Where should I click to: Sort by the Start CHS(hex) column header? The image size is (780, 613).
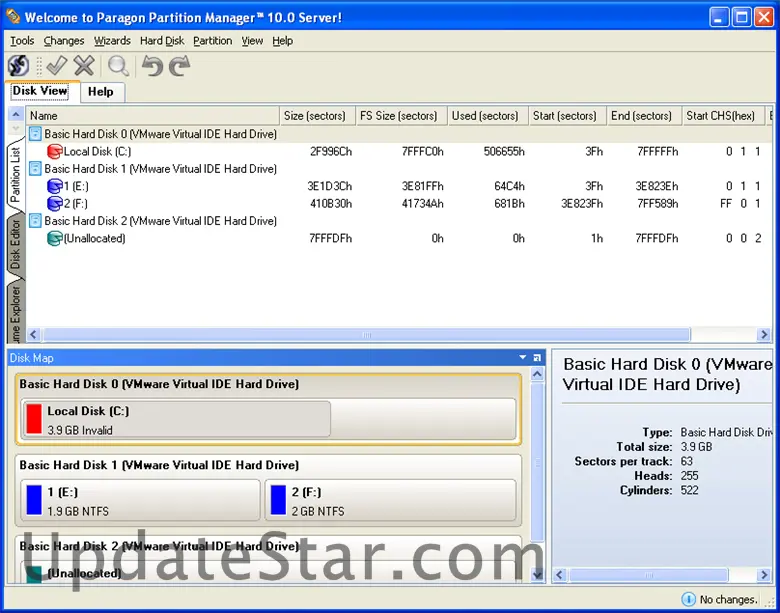[724, 115]
